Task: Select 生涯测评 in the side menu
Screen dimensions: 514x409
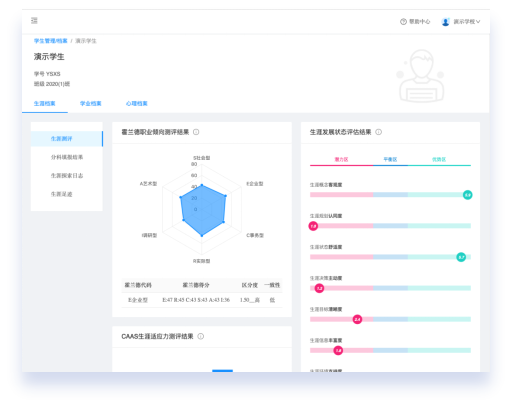Action: pyautogui.click(x=67, y=139)
